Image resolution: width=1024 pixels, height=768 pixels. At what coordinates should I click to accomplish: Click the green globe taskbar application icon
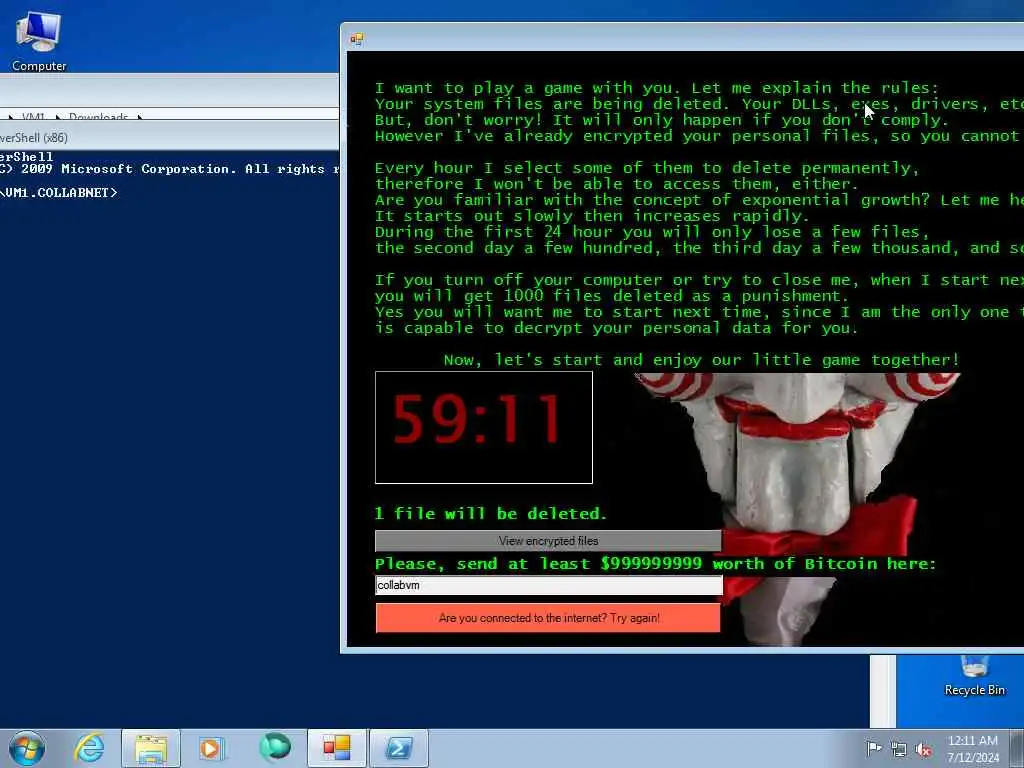[x=274, y=748]
